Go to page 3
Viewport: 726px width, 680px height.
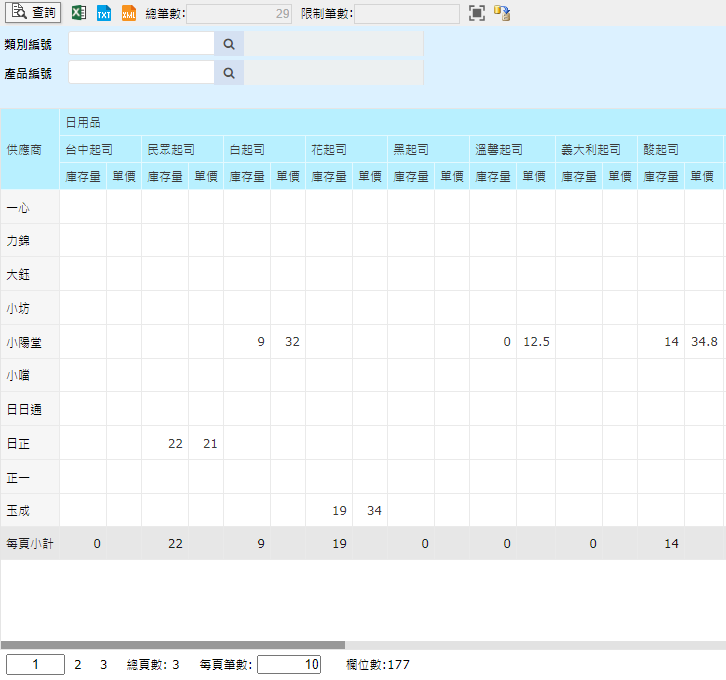[x=104, y=665]
